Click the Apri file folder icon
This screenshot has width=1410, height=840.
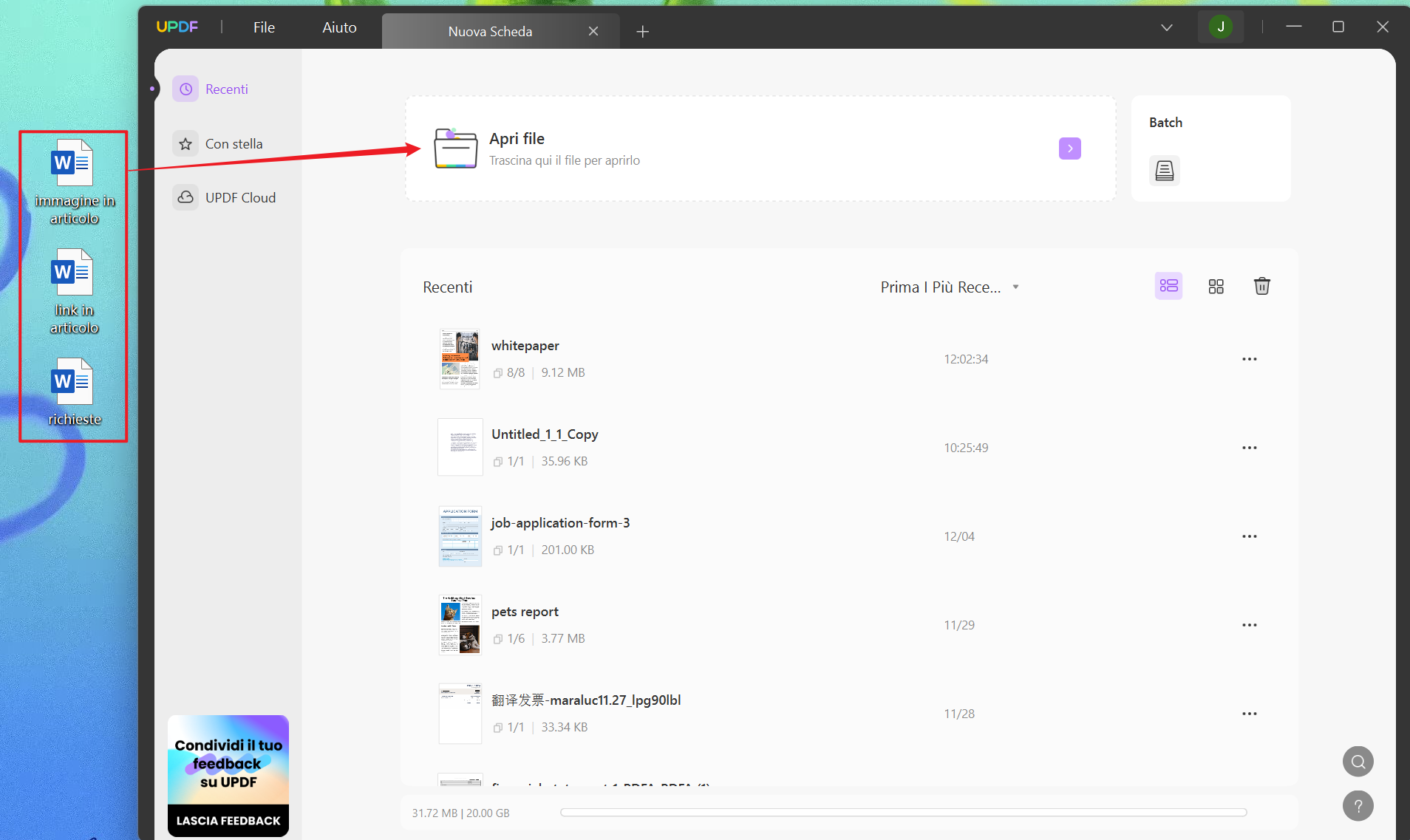[456, 148]
